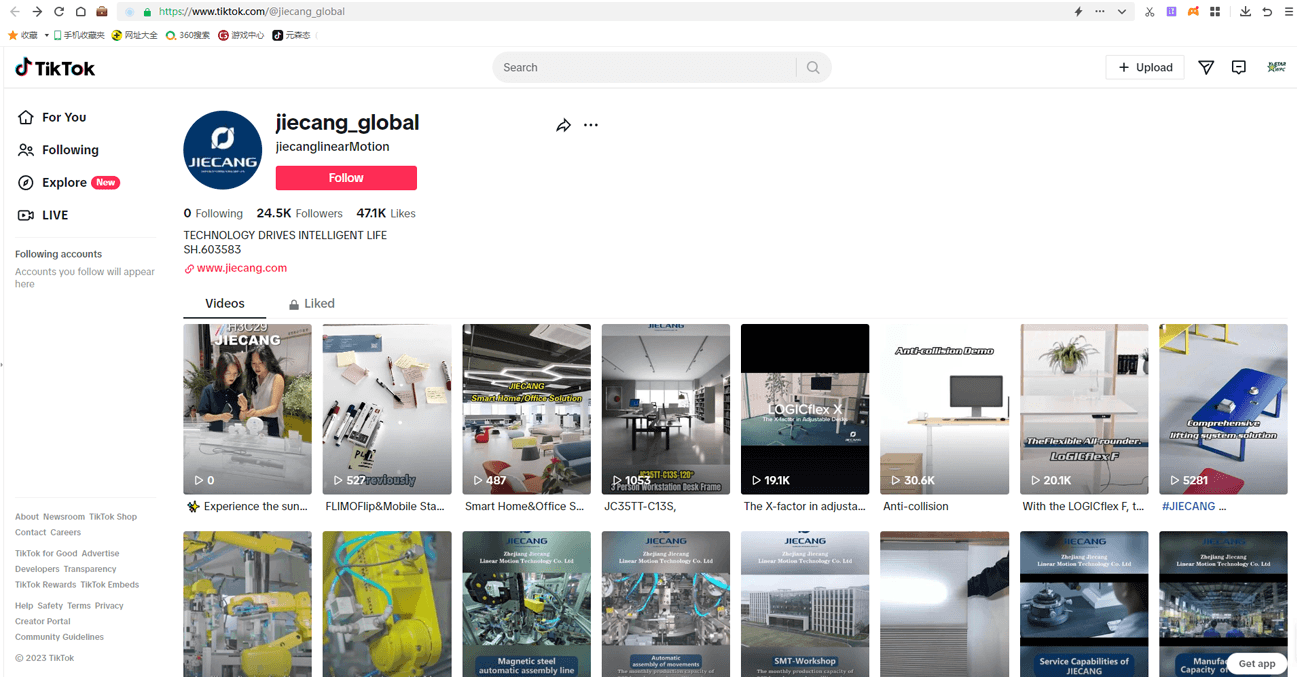Expand the 收藏 favorites dropdown arrow
The image size is (1297, 677).
point(46,35)
